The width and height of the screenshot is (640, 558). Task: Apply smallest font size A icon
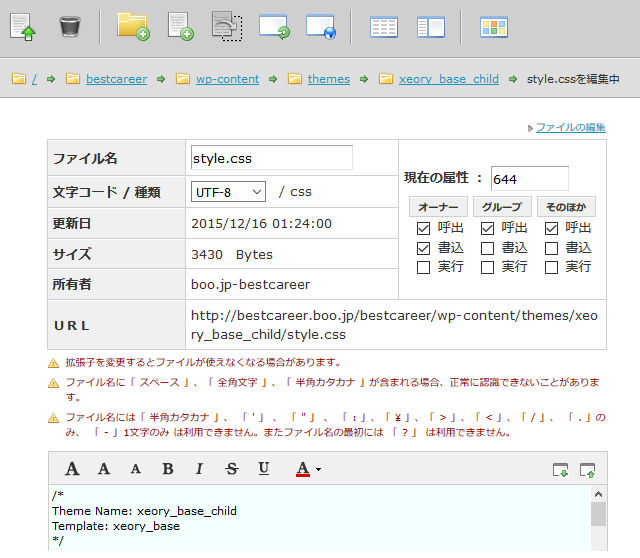(136, 469)
